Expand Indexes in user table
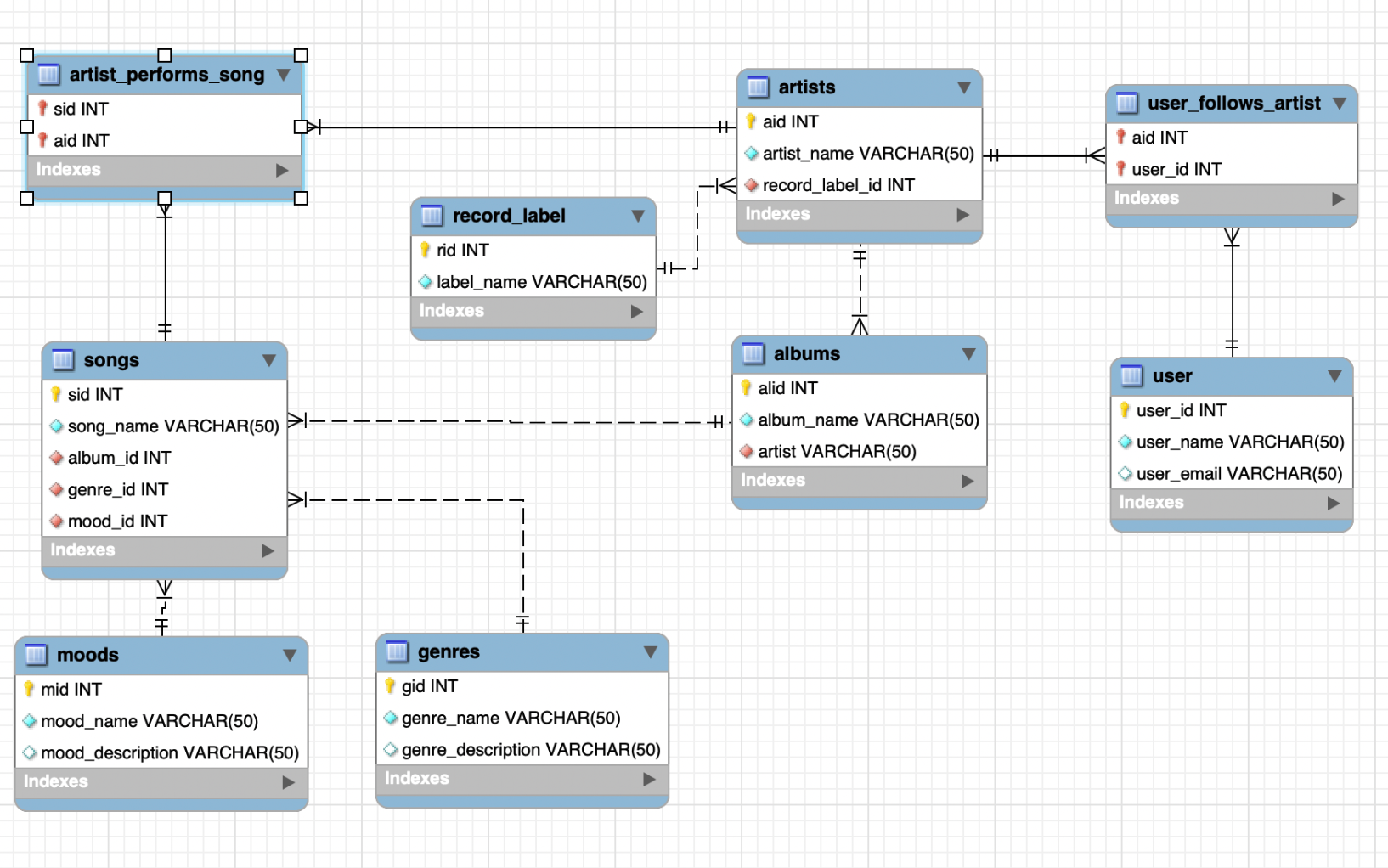Image resolution: width=1388 pixels, height=868 pixels. [x=1334, y=503]
